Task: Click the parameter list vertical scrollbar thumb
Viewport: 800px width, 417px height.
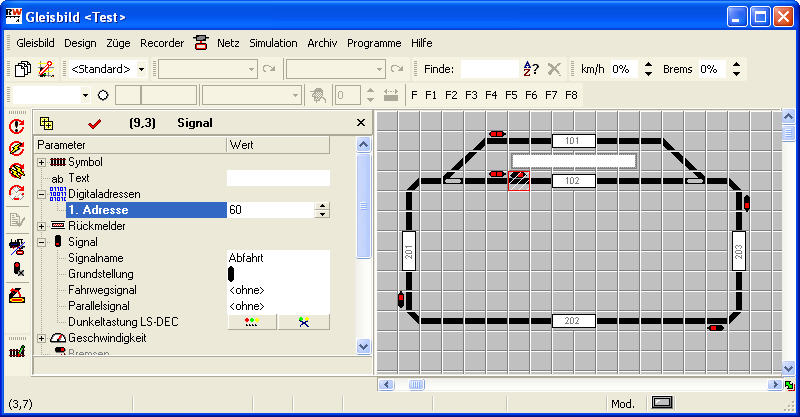Action: coord(363,206)
